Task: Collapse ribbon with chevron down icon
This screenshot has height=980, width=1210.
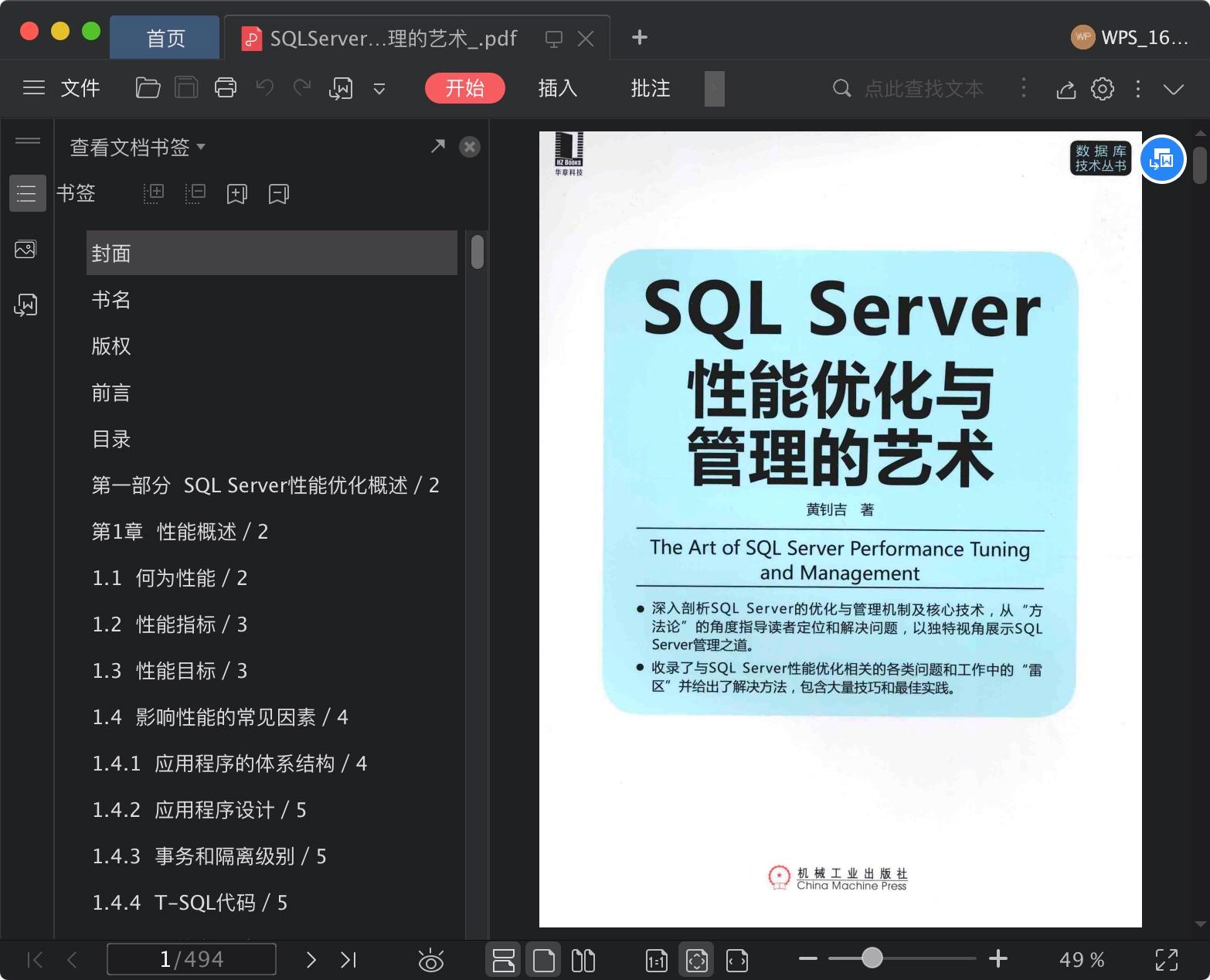Action: (1174, 90)
